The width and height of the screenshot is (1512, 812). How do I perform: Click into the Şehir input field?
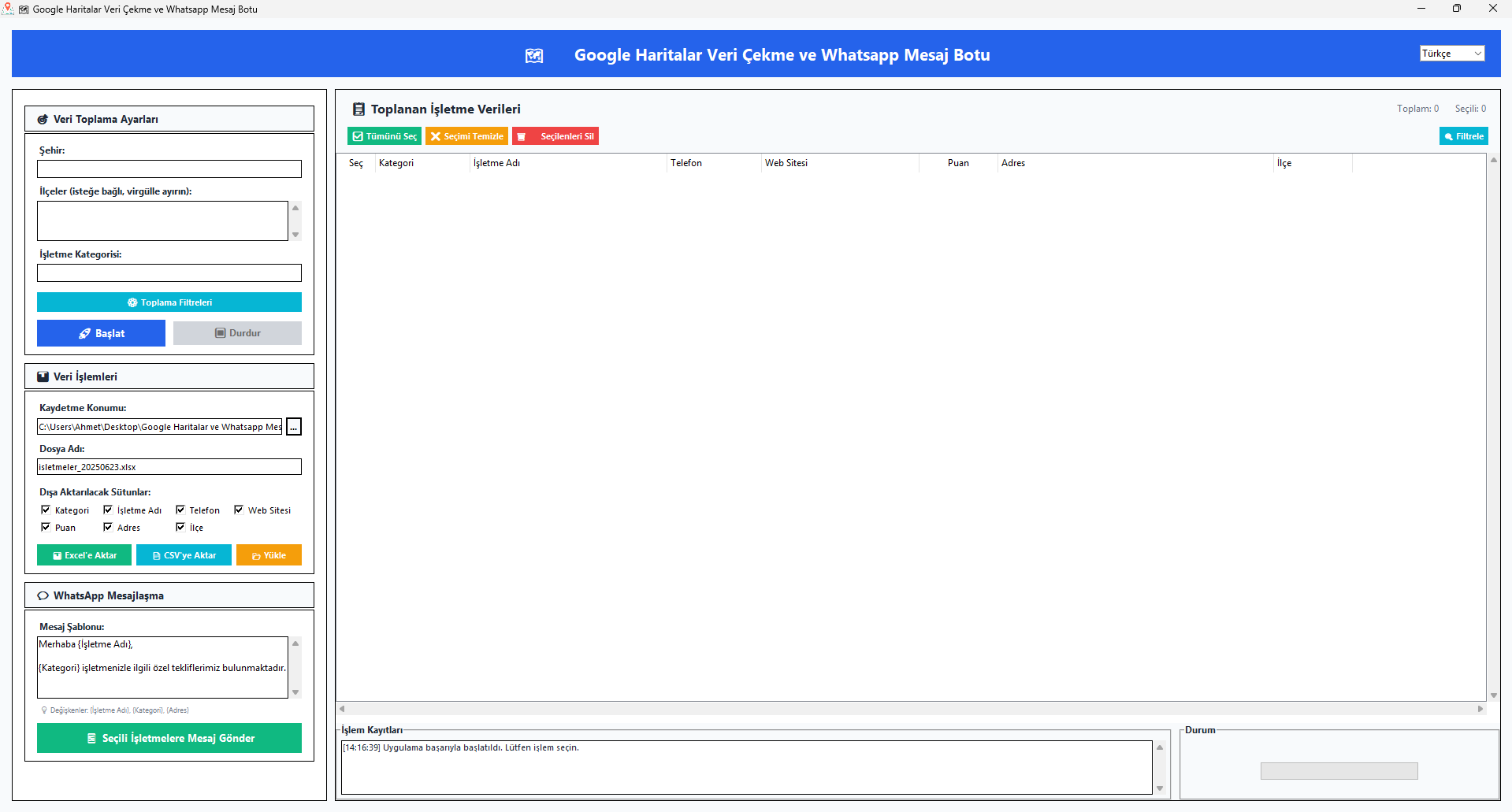click(169, 169)
